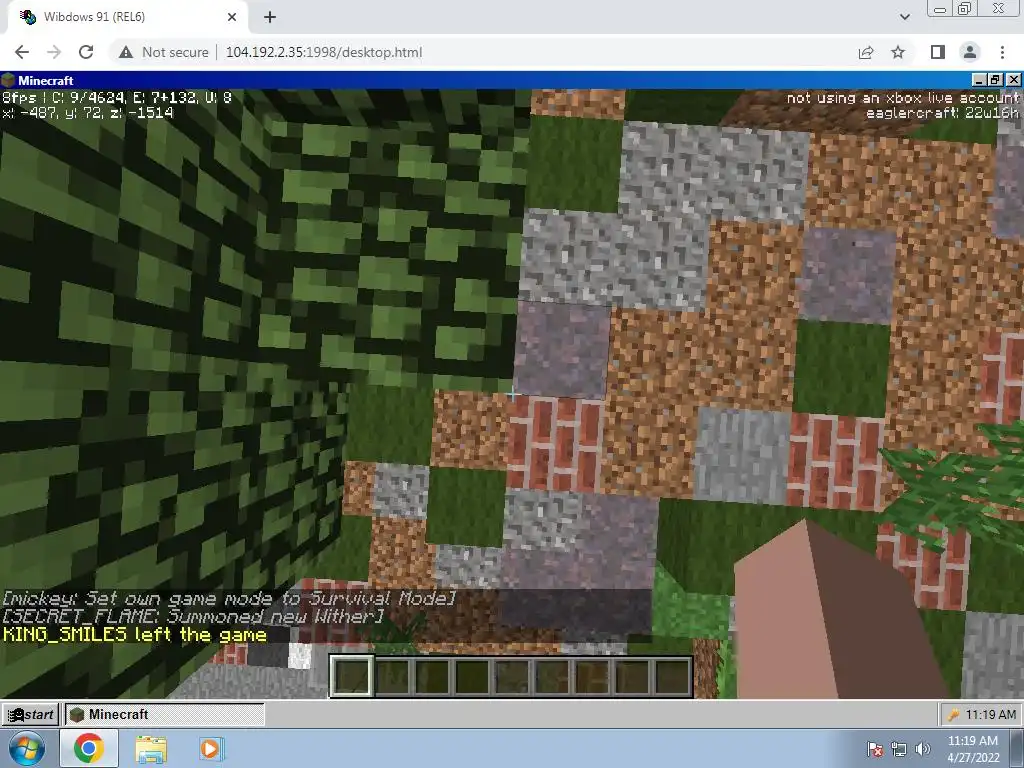Open the volume speaker tray icon
Image resolution: width=1024 pixels, height=768 pixels.
click(922, 749)
